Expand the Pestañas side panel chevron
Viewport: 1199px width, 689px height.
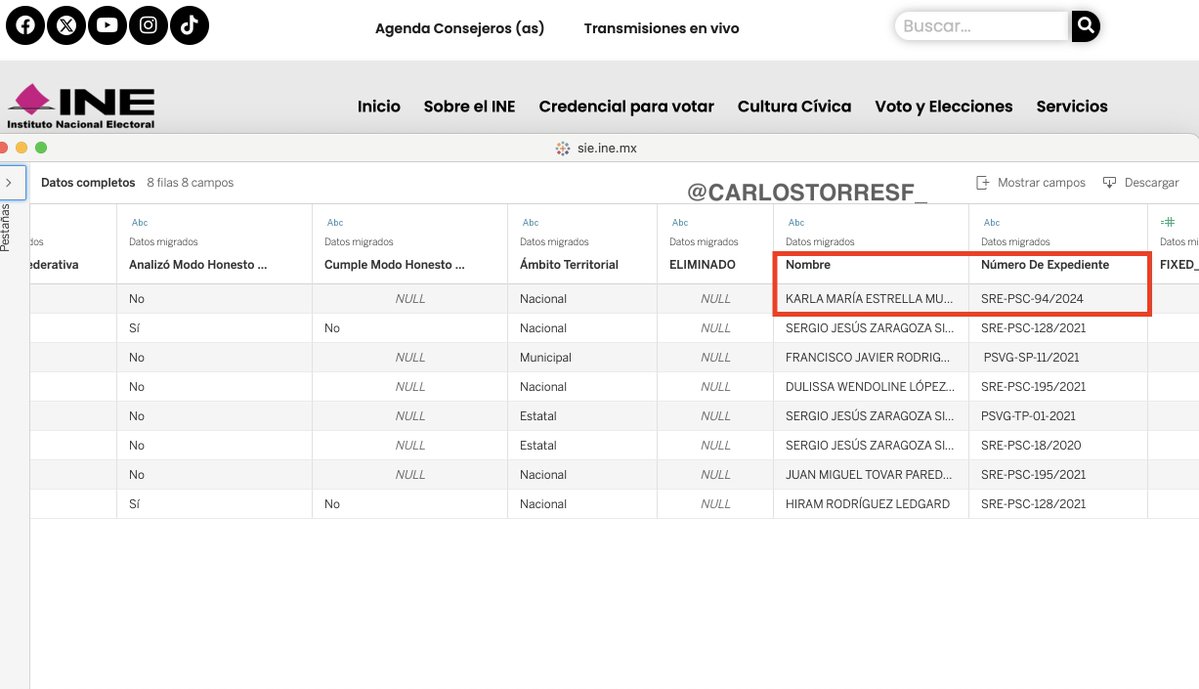pyautogui.click(x=8, y=183)
